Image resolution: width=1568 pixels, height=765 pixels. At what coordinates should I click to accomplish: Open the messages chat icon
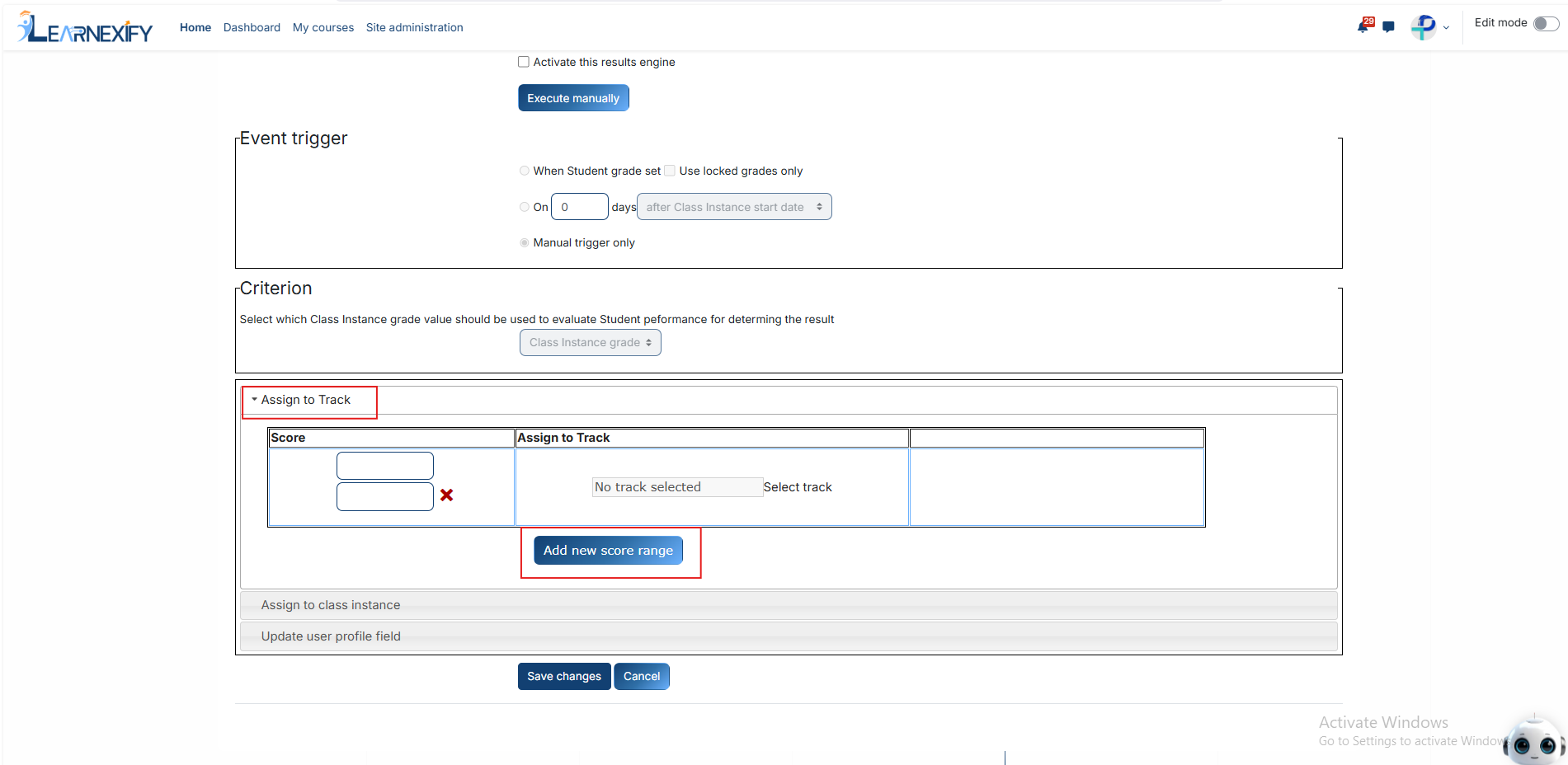(x=1389, y=27)
